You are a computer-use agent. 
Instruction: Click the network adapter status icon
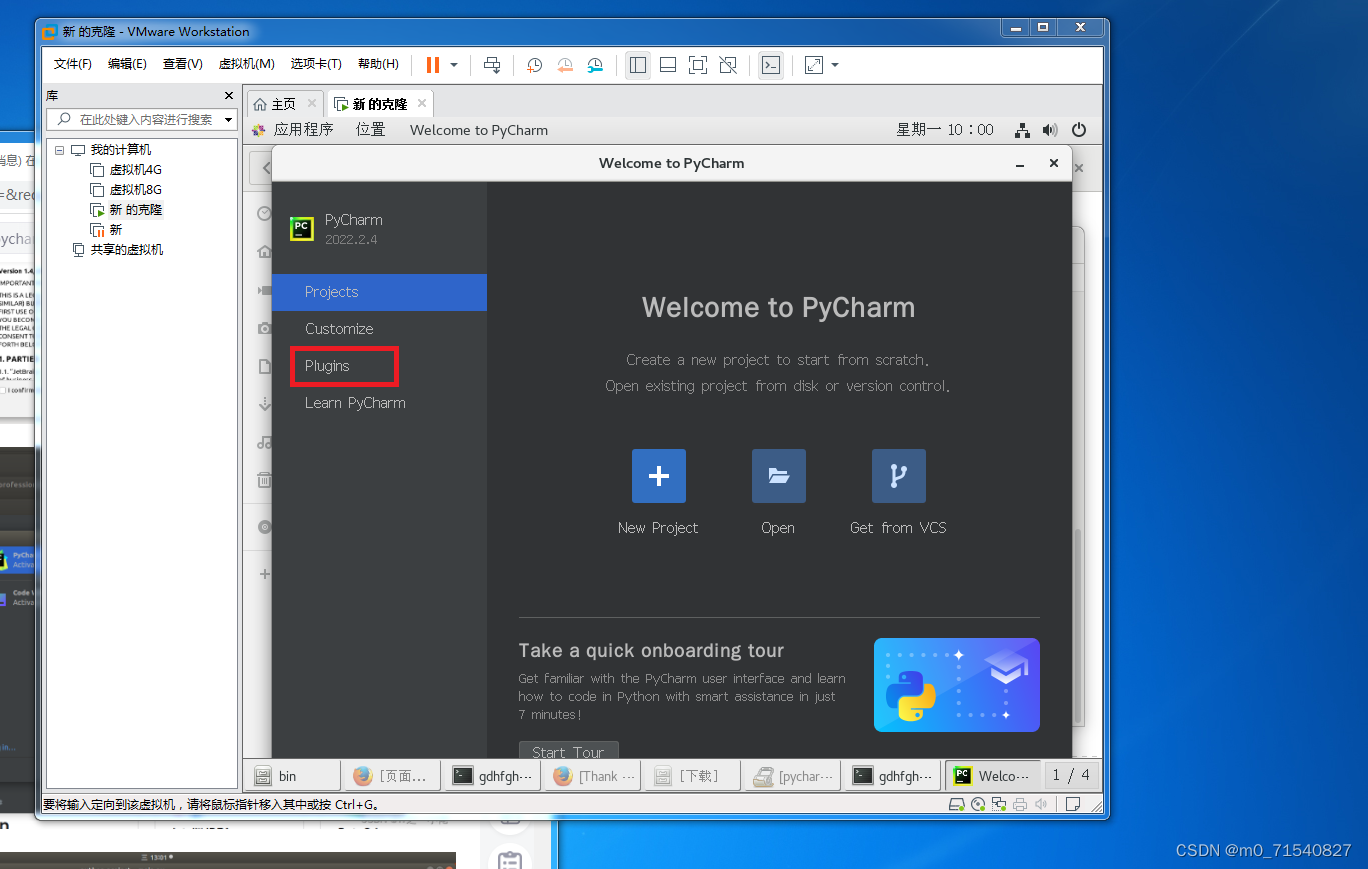pyautogui.click(x=999, y=804)
